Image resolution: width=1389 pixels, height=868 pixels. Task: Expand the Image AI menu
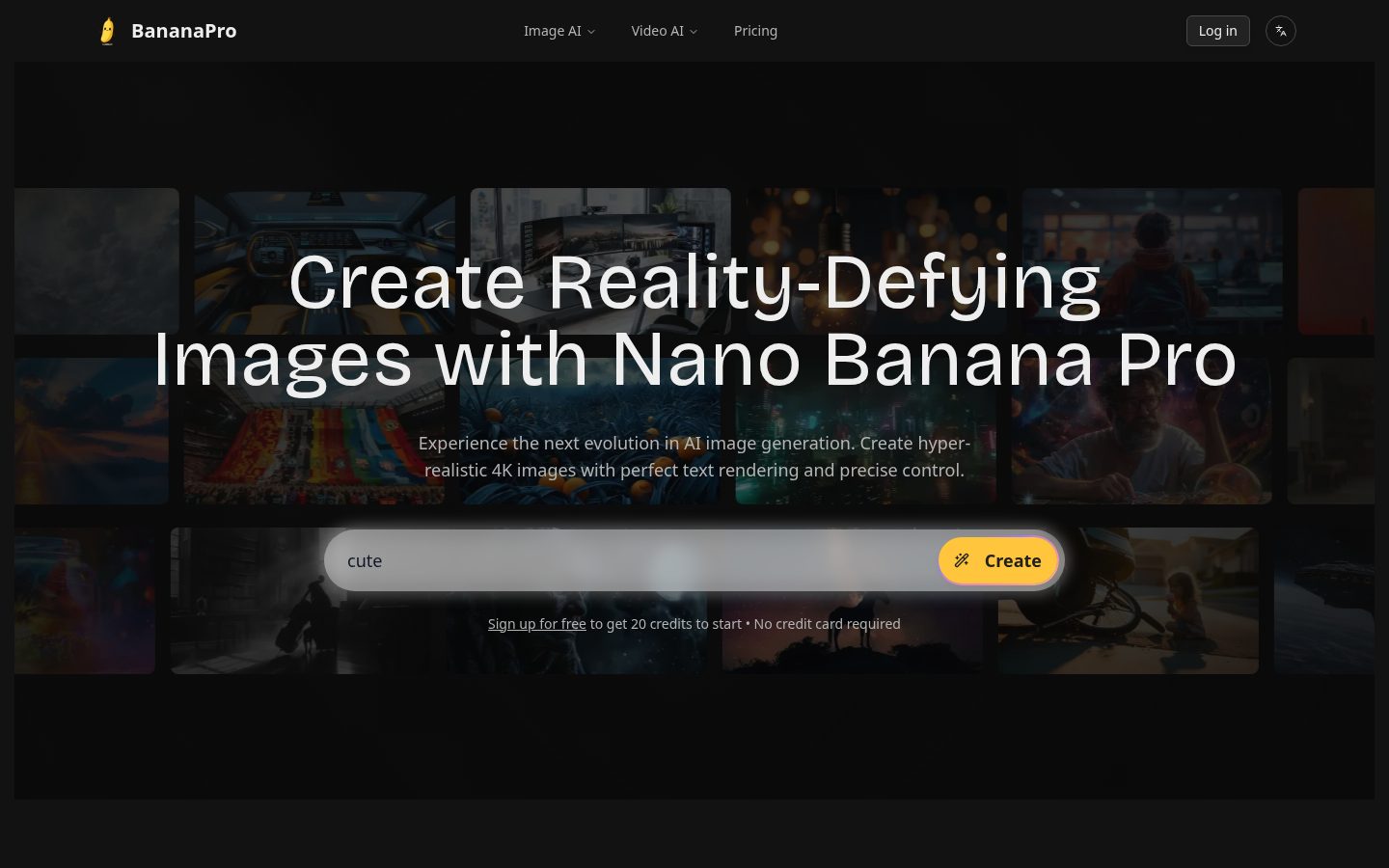pos(559,31)
